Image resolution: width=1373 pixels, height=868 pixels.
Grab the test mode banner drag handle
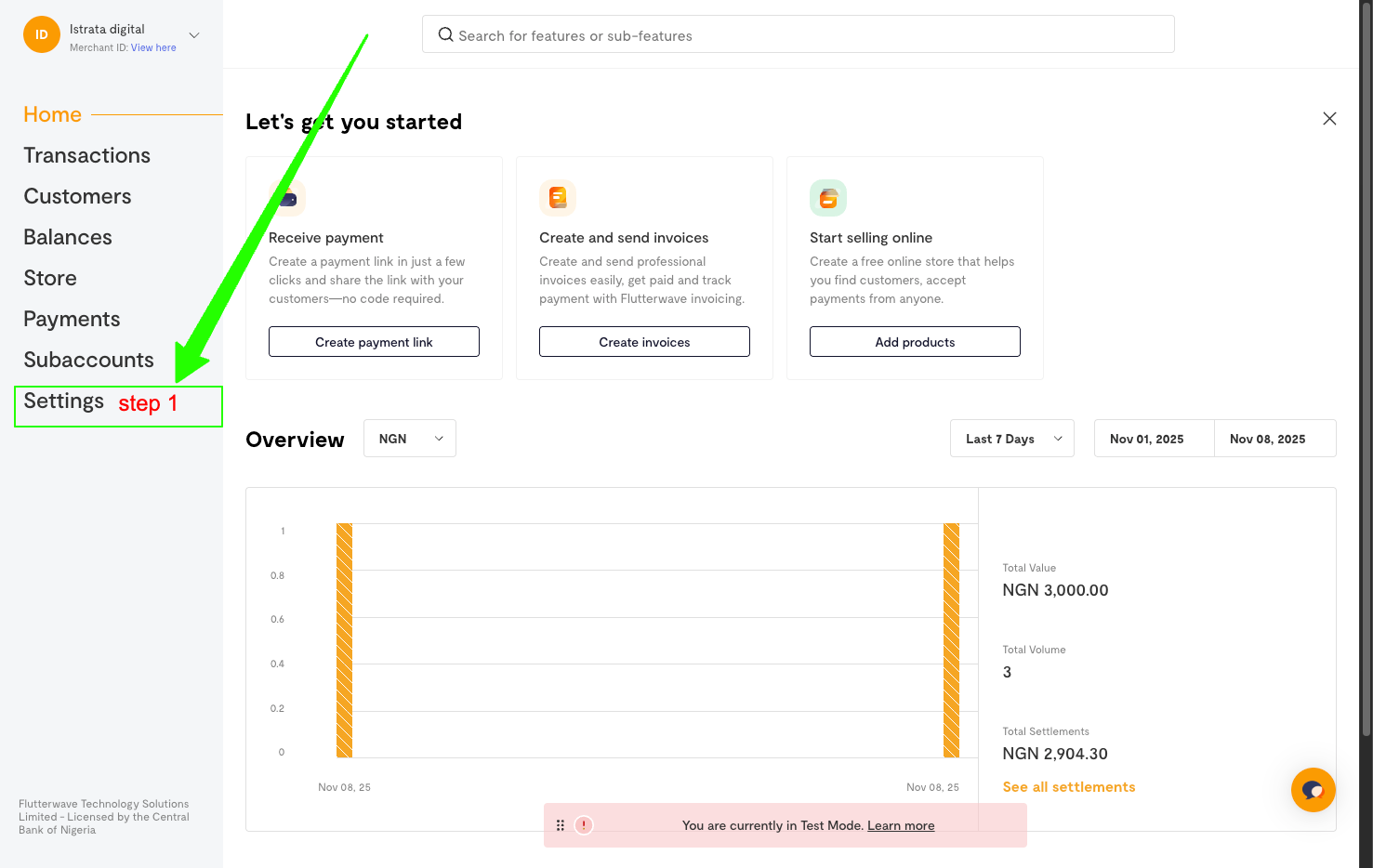(561, 825)
